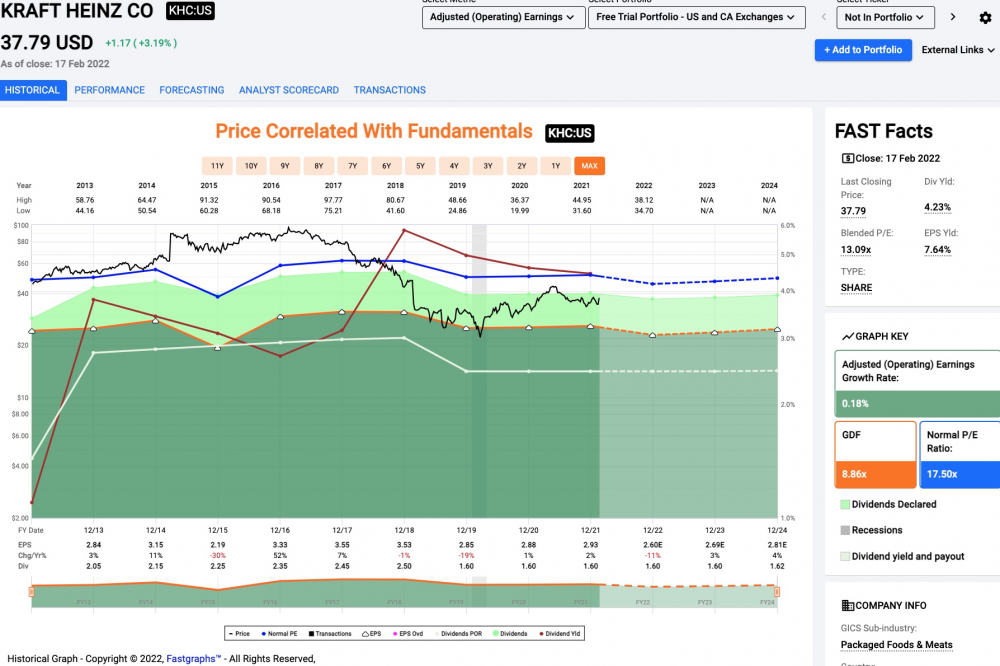Click the Graph Key line icon
The image size is (1000, 666).
[x=848, y=336]
